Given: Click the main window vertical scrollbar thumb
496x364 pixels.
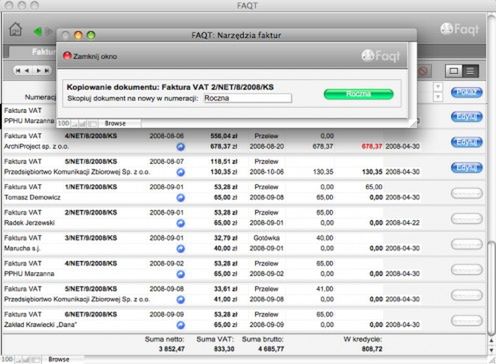Looking at the screenshot, I should 491,288.
